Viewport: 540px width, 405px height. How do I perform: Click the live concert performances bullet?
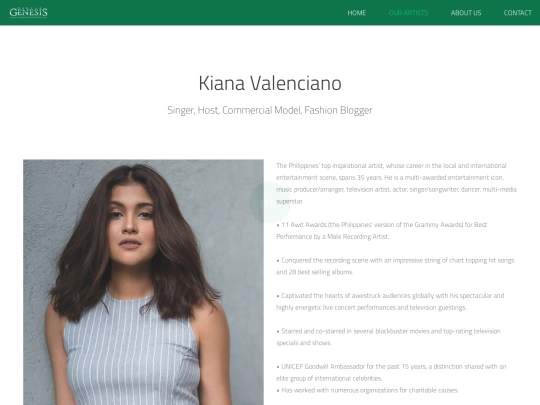(x=390, y=301)
